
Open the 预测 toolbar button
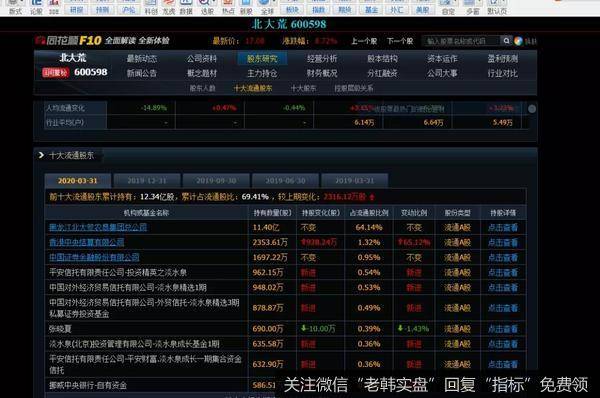pyautogui.click(x=103, y=9)
